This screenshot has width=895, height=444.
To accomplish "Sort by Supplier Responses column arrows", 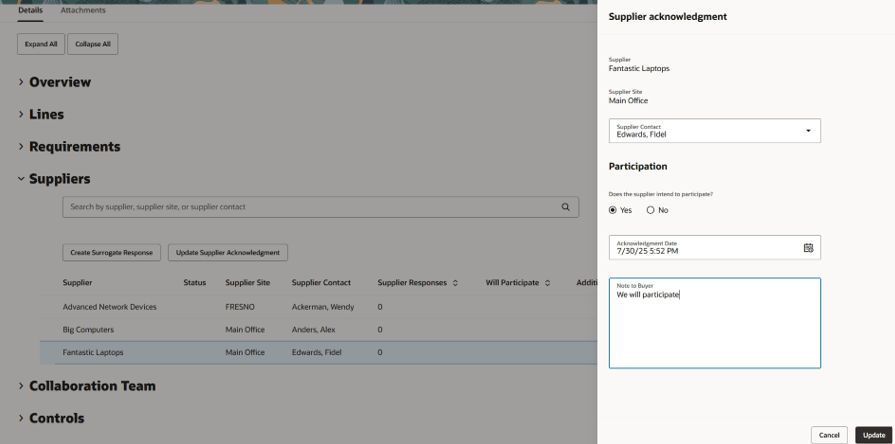I will click(455, 283).
